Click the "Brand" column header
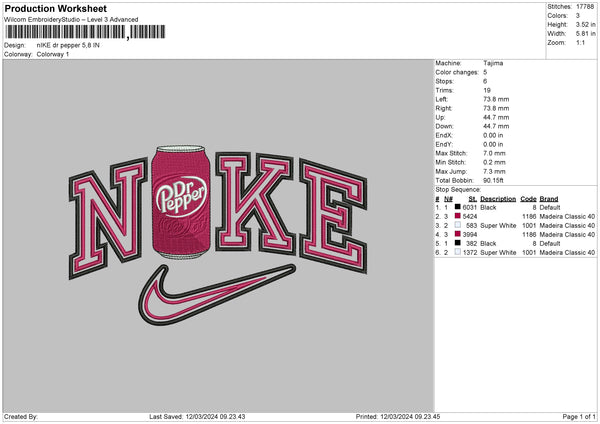Viewport: 600px width, 424px height. tap(549, 199)
